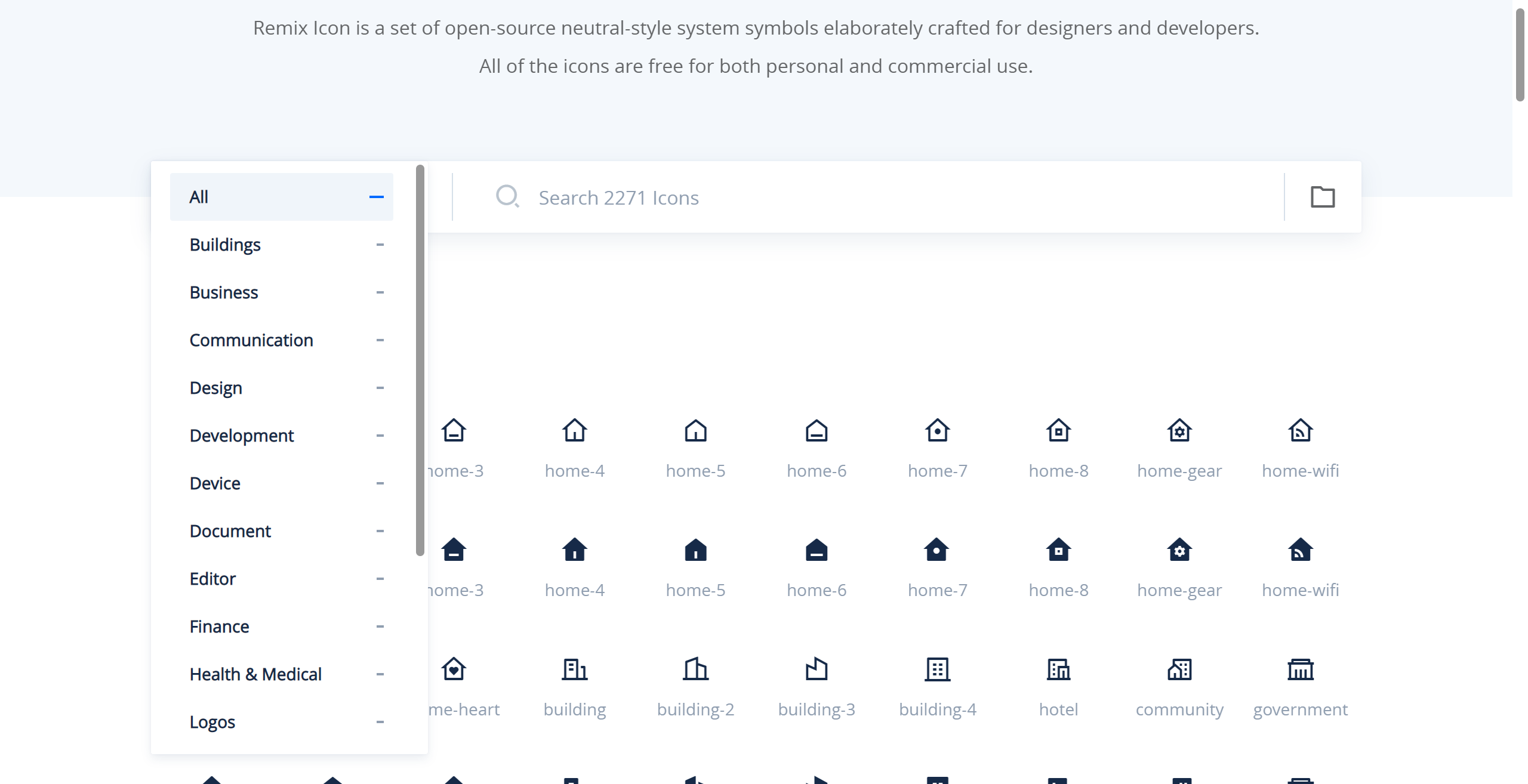Click the filled home-5 icon
Image resolution: width=1528 pixels, height=784 pixels.
(x=695, y=550)
